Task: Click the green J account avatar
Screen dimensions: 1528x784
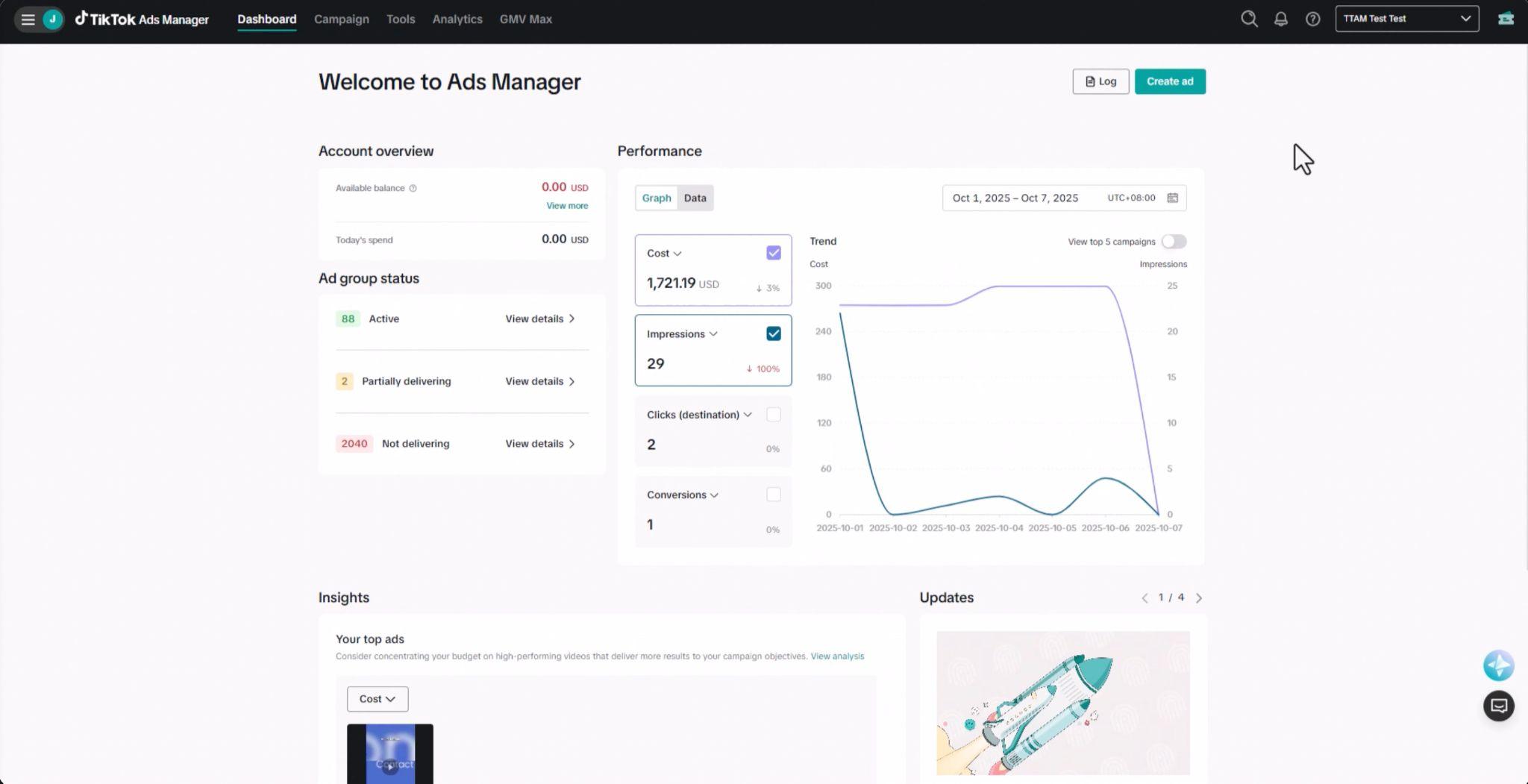Action: (52, 19)
